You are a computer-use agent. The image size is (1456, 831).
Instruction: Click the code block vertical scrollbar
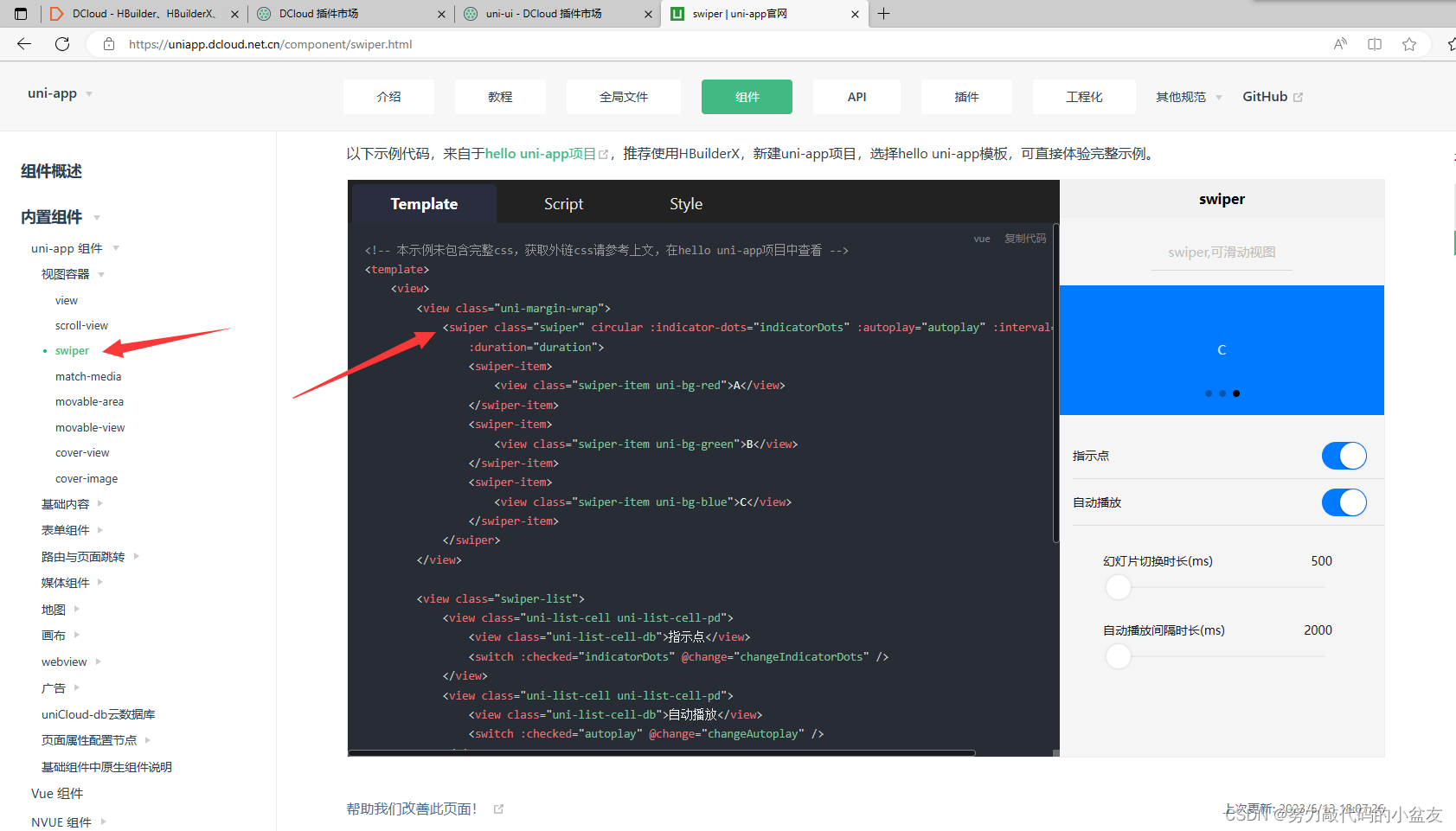(x=1056, y=382)
